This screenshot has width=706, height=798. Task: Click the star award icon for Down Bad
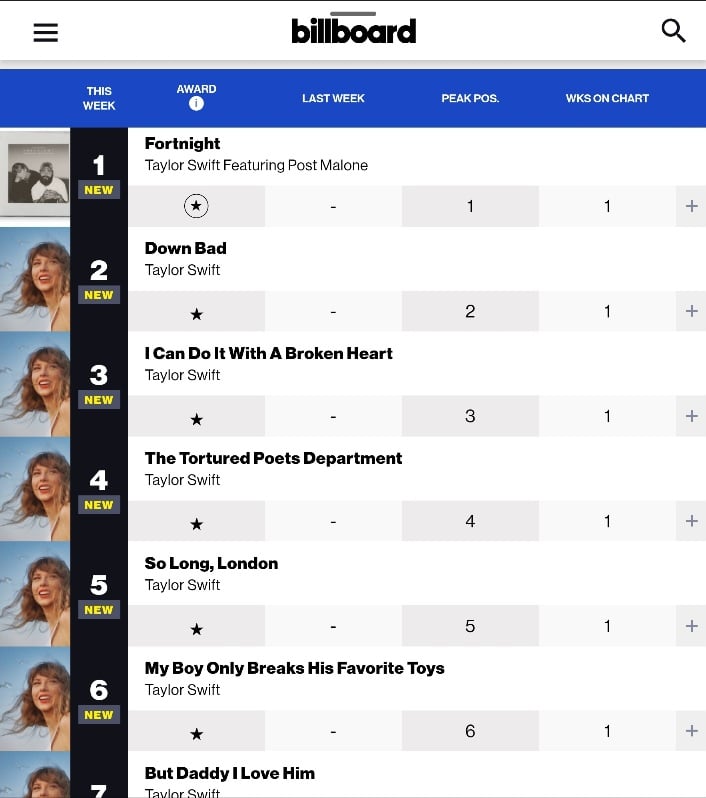tap(196, 315)
